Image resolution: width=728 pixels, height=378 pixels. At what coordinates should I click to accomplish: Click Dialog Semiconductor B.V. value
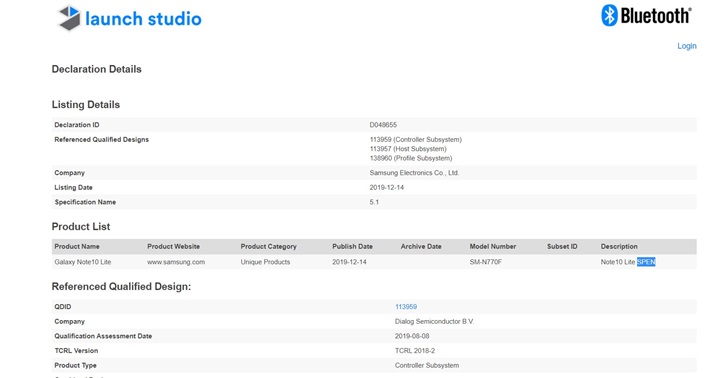(x=435, y=321)
